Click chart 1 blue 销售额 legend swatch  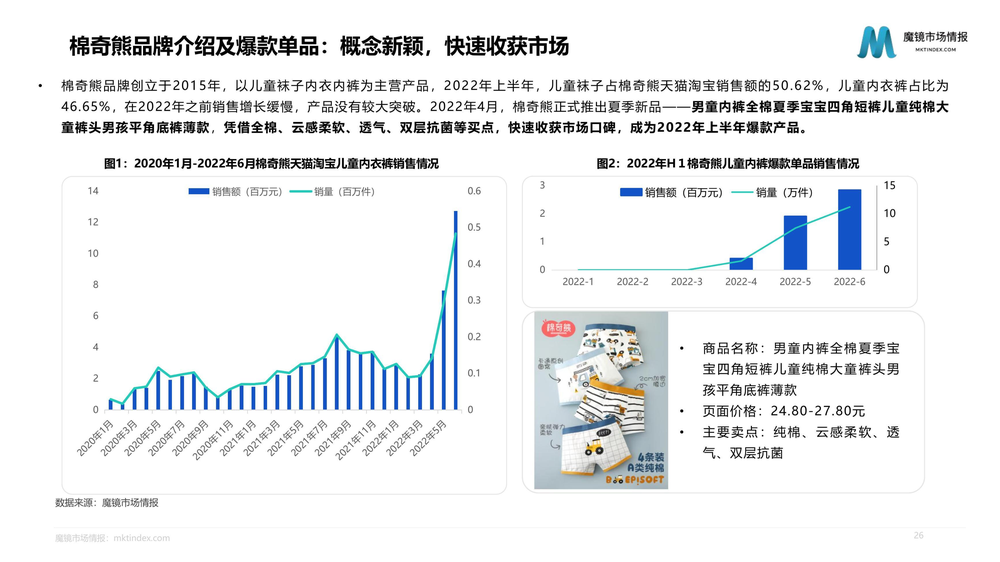[198, 191]
